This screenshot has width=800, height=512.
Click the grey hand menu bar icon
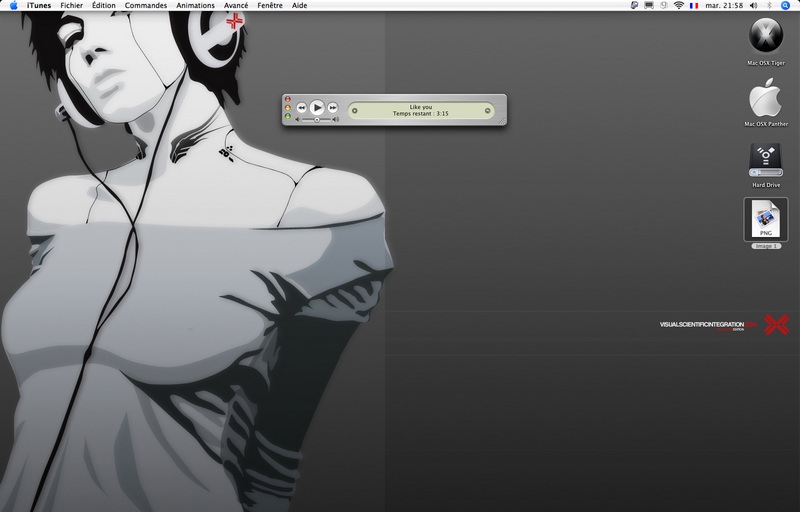click(x=664, y=6)
